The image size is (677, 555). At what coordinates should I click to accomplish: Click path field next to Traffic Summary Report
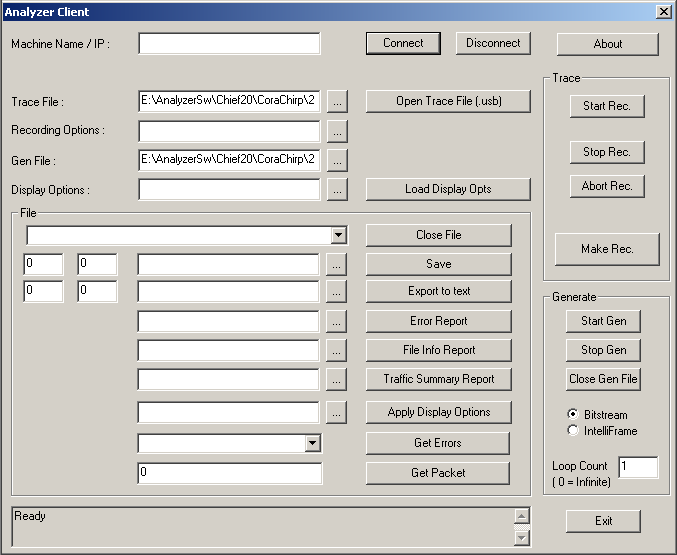coord(228,379)
